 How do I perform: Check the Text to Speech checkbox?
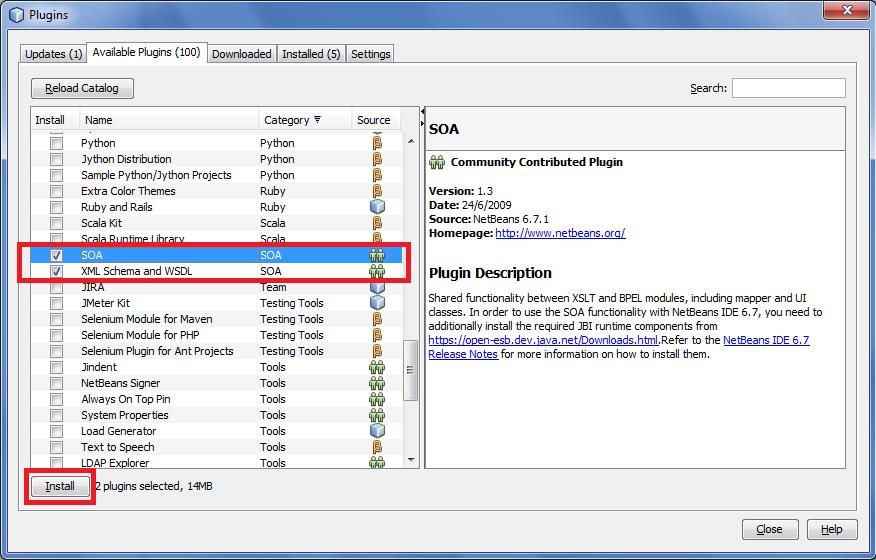56,448
